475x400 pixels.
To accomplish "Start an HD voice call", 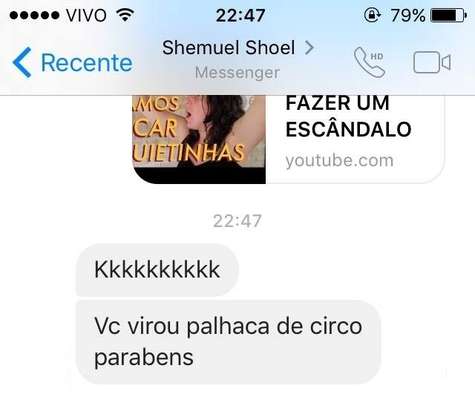I will [369, 62].
